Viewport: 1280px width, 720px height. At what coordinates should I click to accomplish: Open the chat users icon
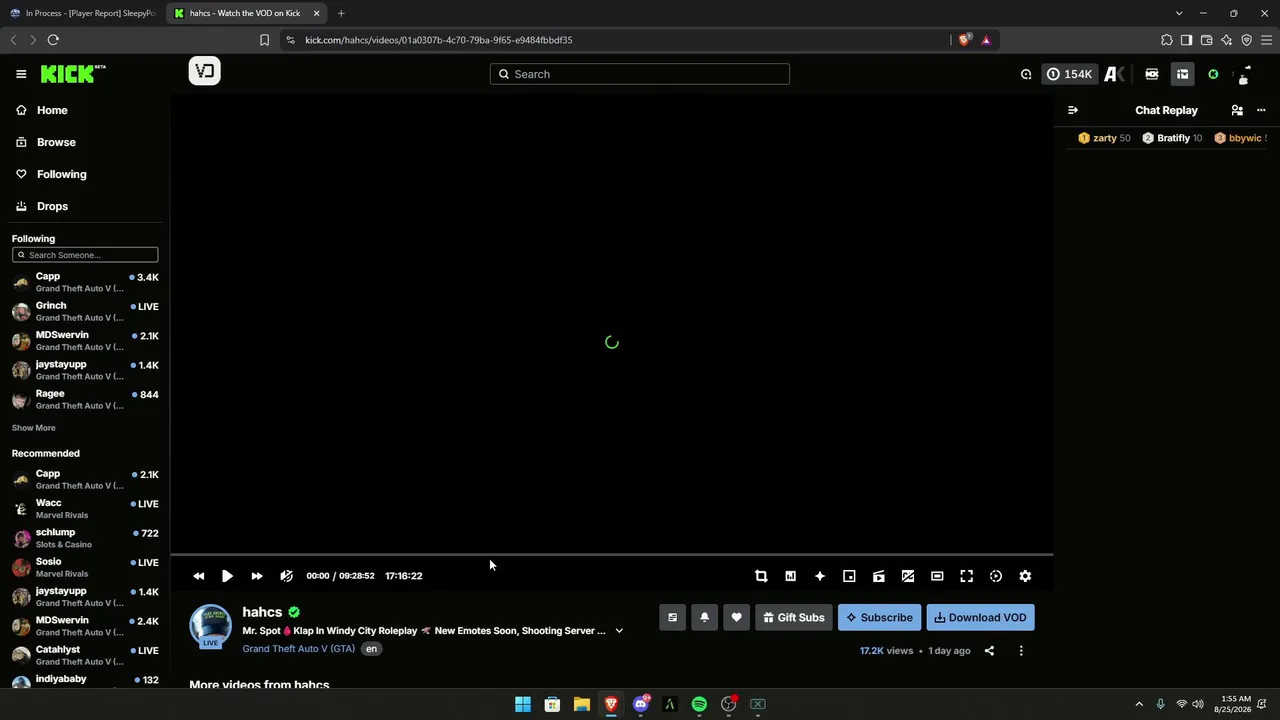1237,110
